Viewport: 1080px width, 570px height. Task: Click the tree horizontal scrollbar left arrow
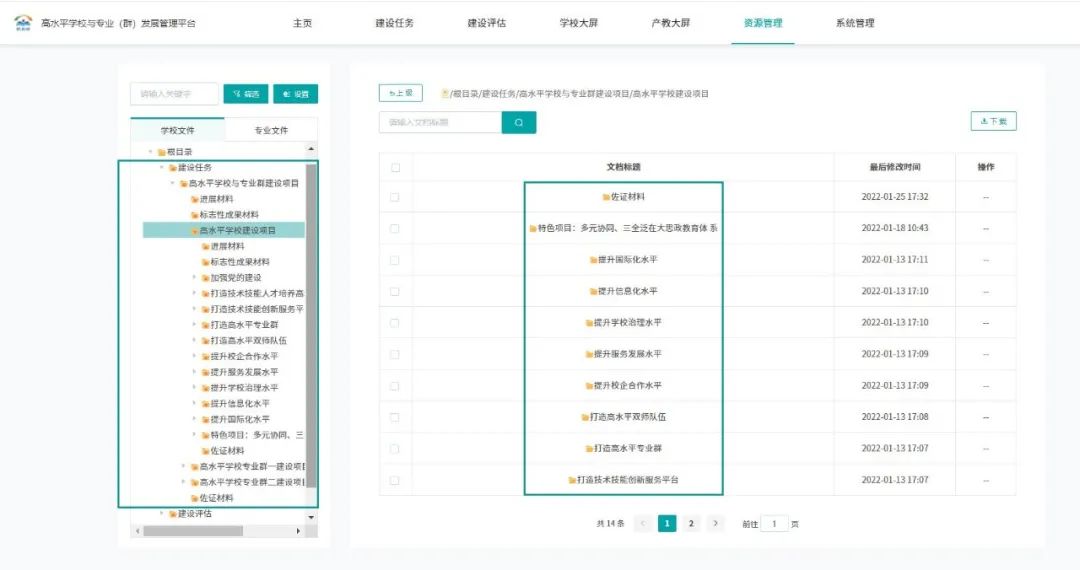[138, 531]
